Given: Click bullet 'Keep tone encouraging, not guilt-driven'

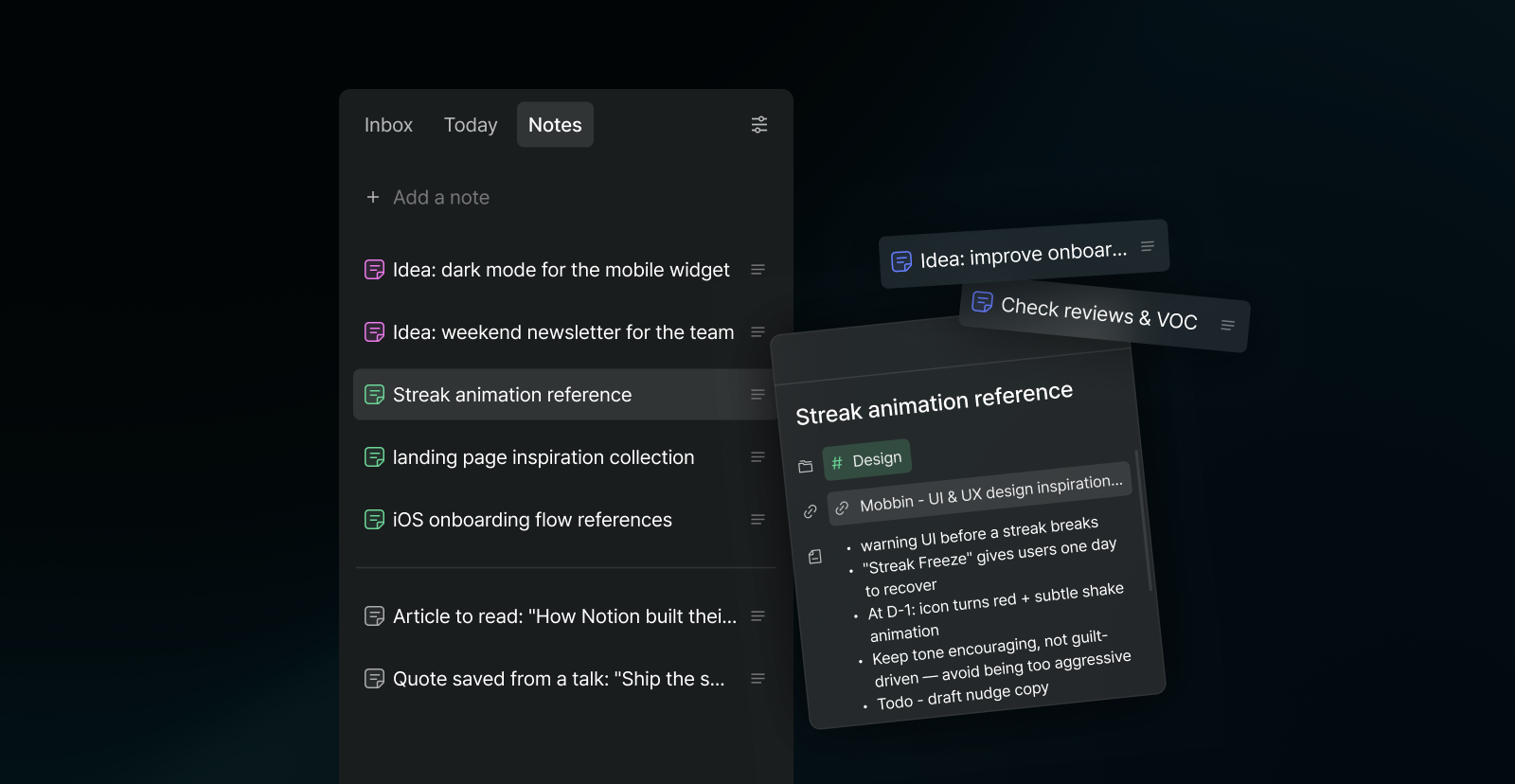Looking at the screenshot, I should [x=1001, y=660].
